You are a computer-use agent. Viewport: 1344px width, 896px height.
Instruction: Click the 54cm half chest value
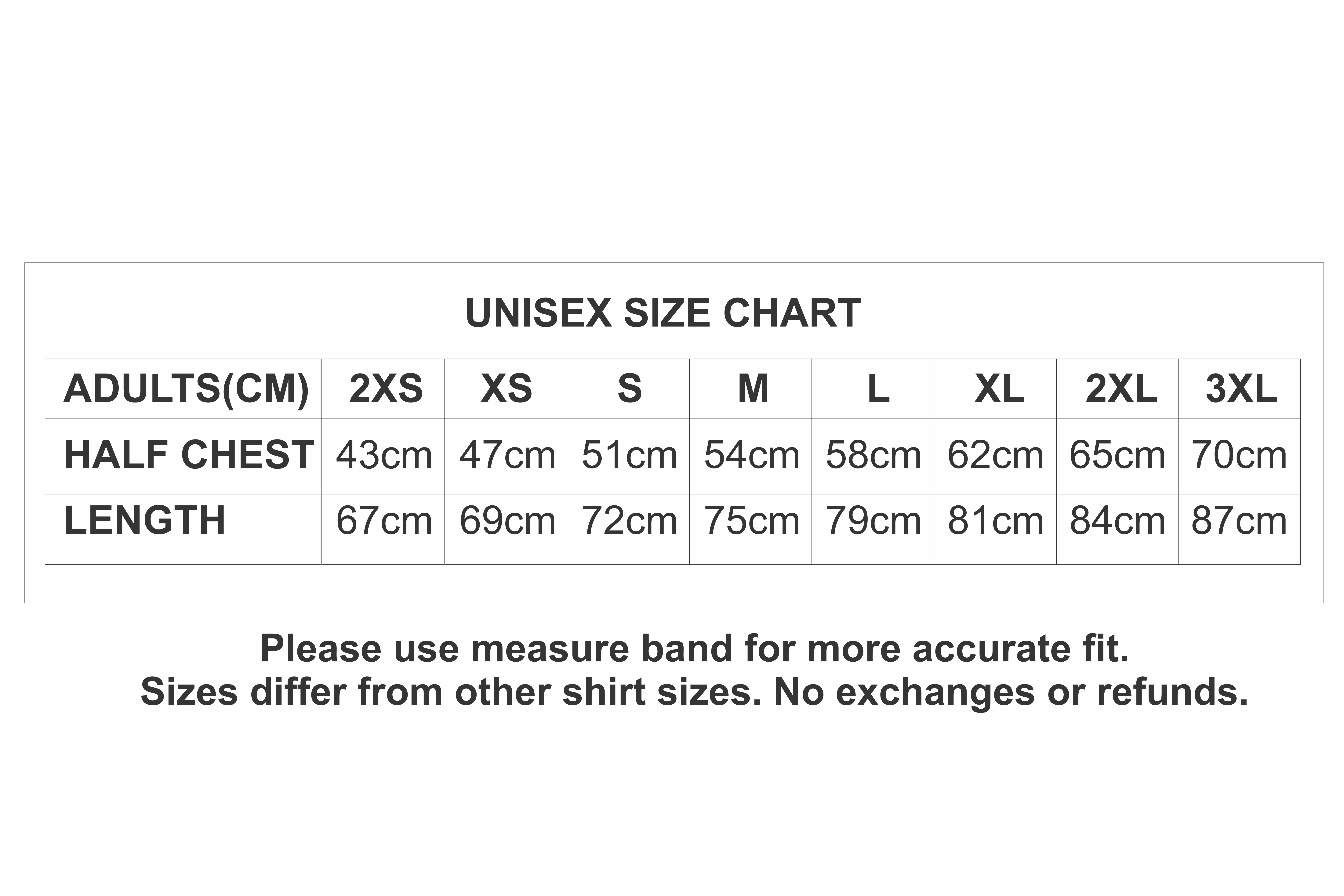pyautogui.click(x=751, y=456)
